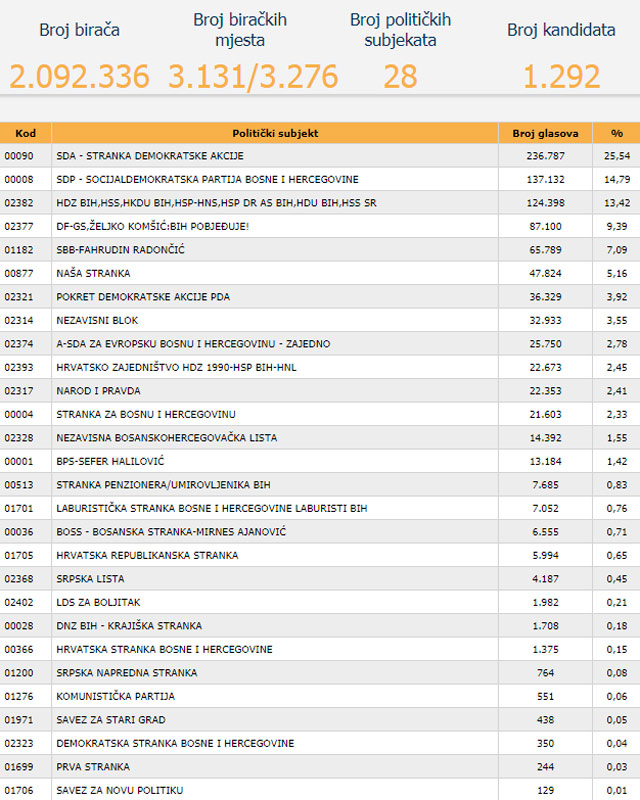Click code 01182 in the Kod column
Viewport: 640px width, 800px height.
[19, 249]
